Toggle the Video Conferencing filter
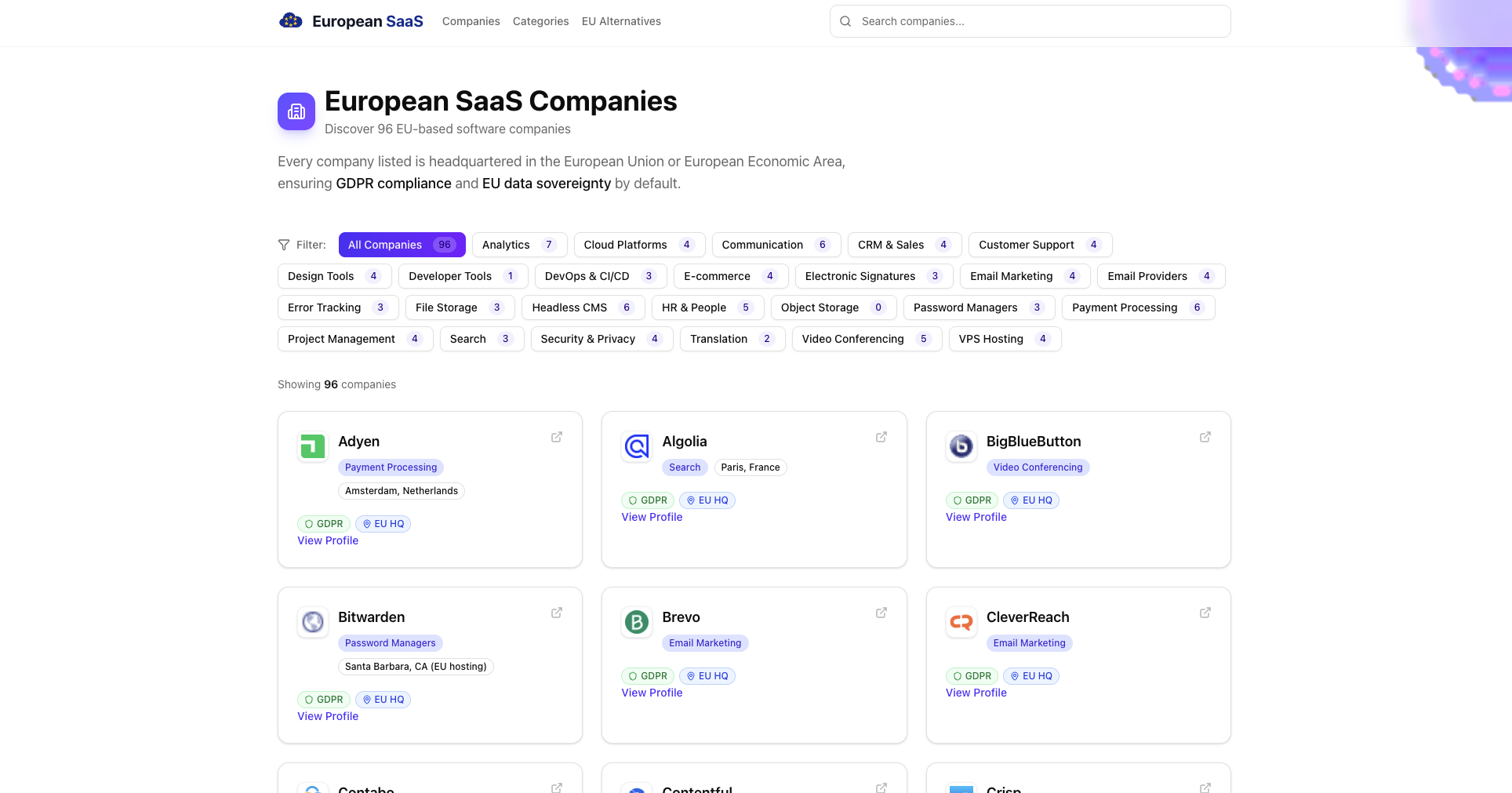 867,339
